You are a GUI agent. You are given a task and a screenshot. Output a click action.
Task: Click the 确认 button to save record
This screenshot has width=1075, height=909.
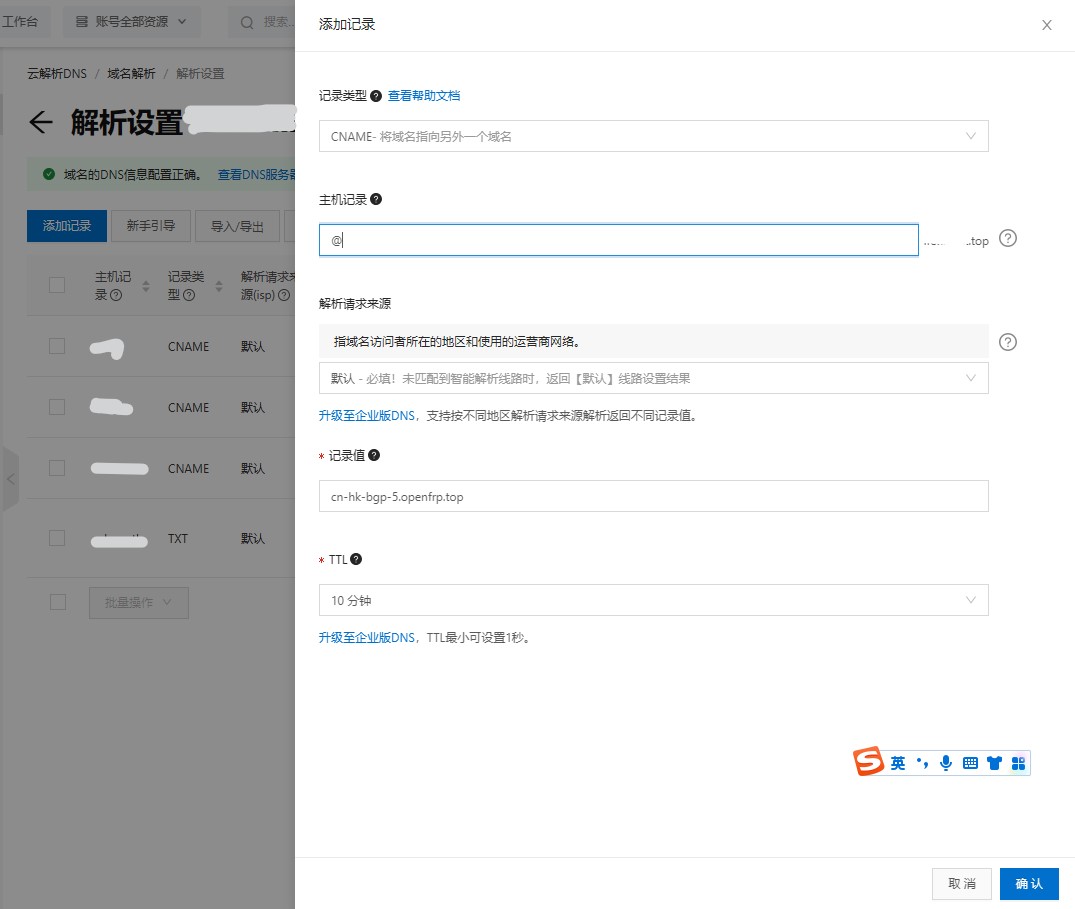point(1029,883)
